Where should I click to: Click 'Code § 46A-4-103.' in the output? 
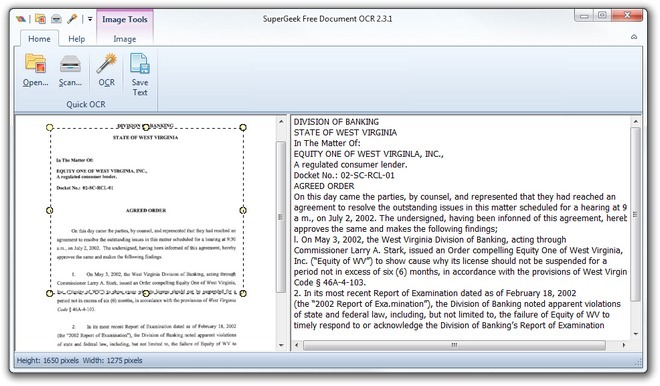(x=330, y=282)
